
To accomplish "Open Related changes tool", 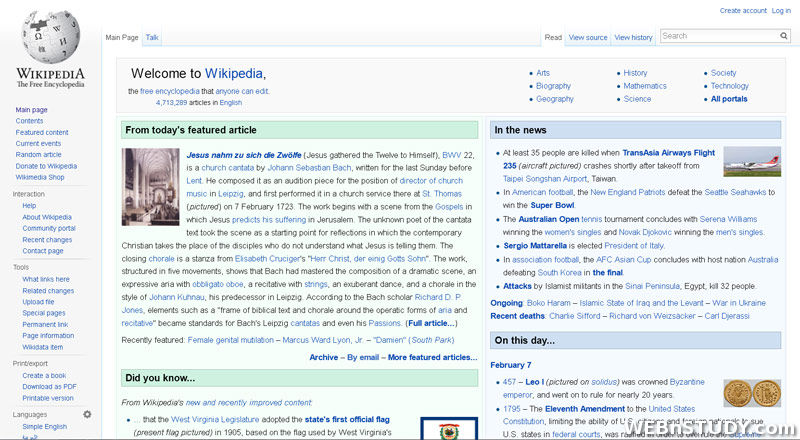I will tap(48, 290).
